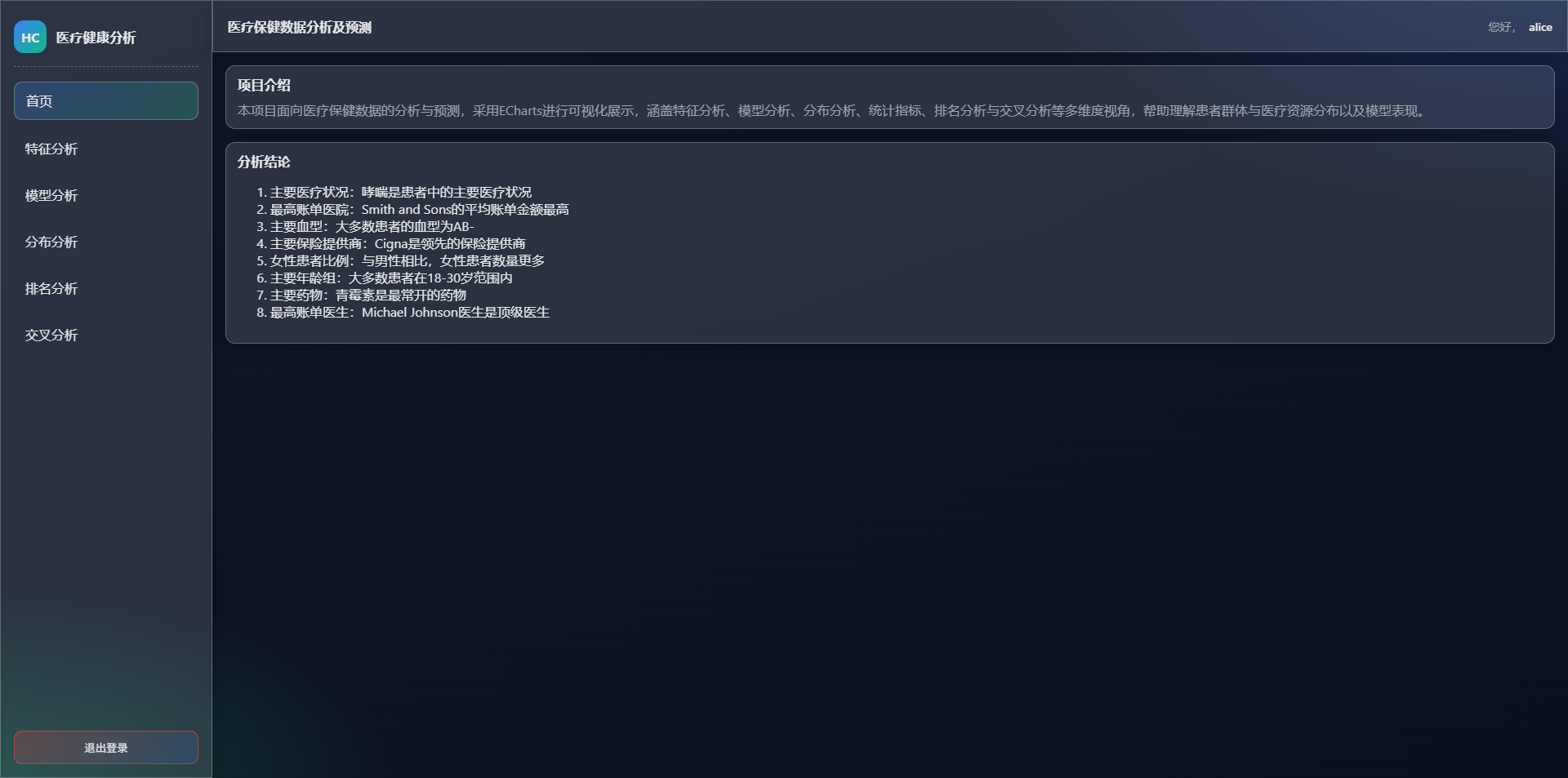
Task: Click the project description paragraph mentioning ECharts
Action: (831, 110)
